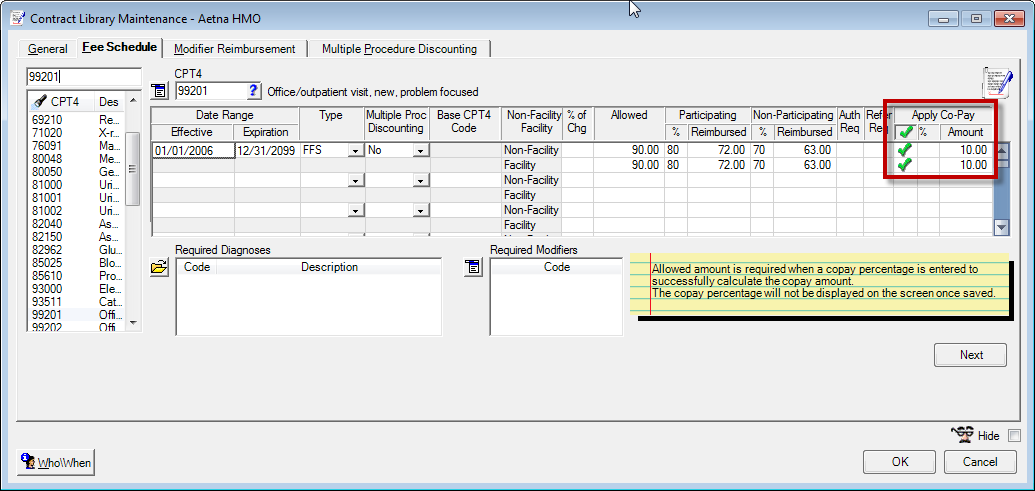Viewport: 1035px width, 491px height.
Task: Open the Required Diagnoses folder icon
Action: click(x=159, y=267)
